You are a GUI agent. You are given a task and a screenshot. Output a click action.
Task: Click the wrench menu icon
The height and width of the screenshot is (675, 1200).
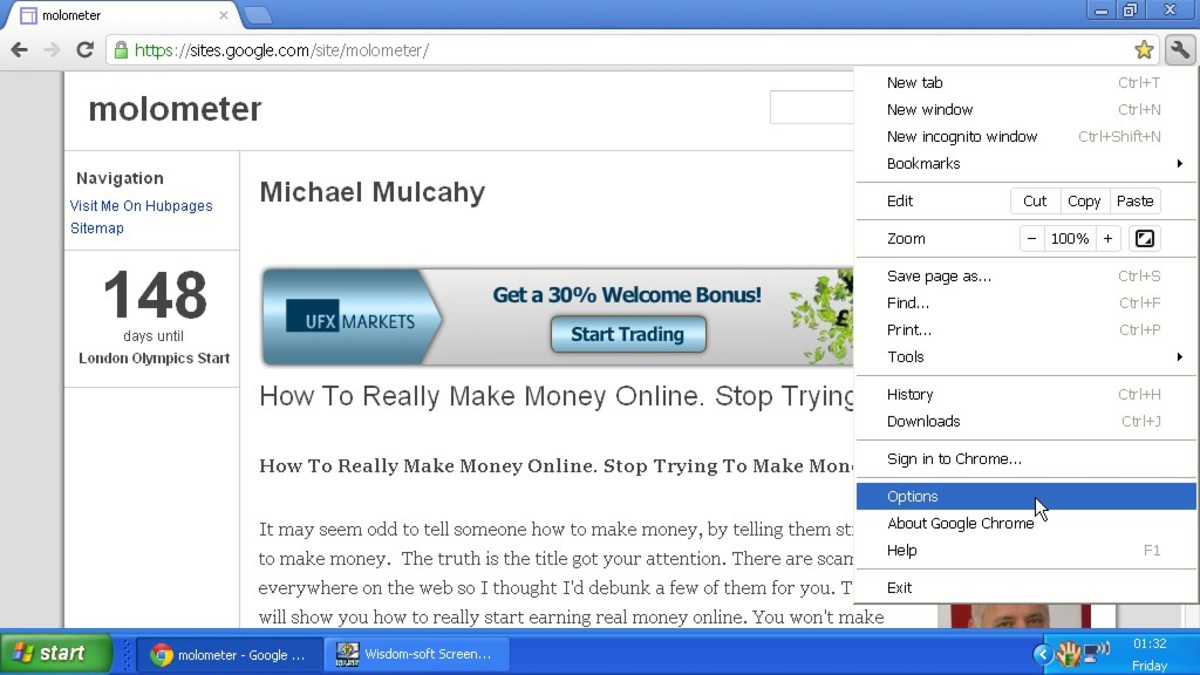click(1181, 49)
